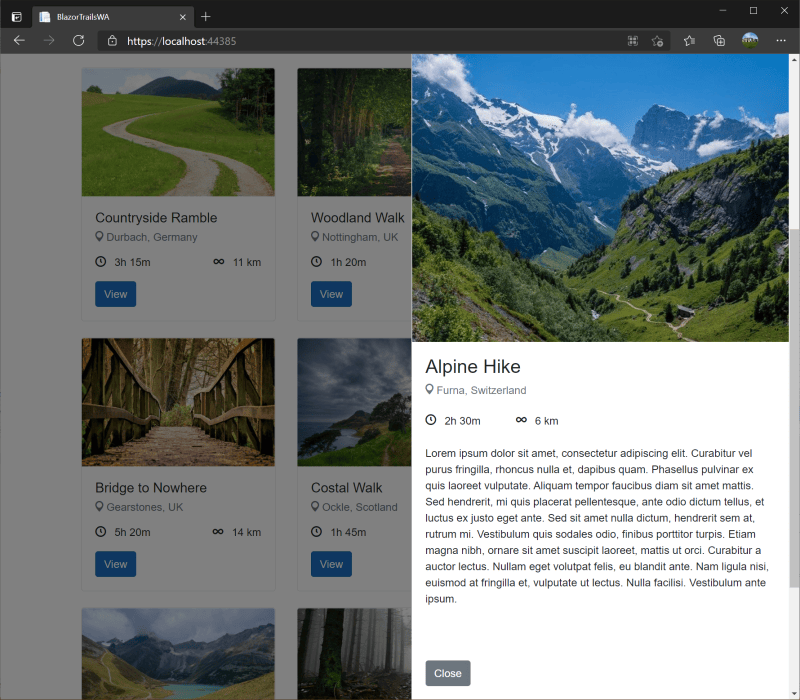Click the Countryside Ramble title

pyautogui.click(x=156, y=218)
